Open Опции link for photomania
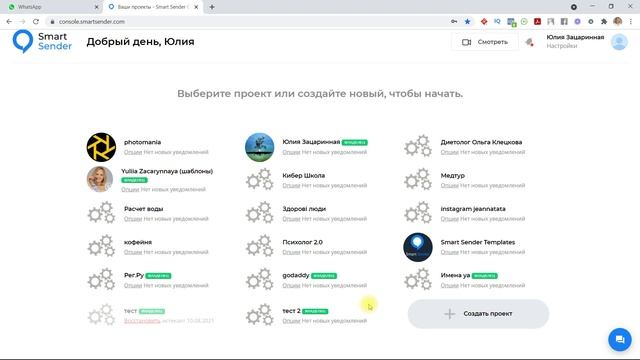Screen dimensions: 640x360 133,152
